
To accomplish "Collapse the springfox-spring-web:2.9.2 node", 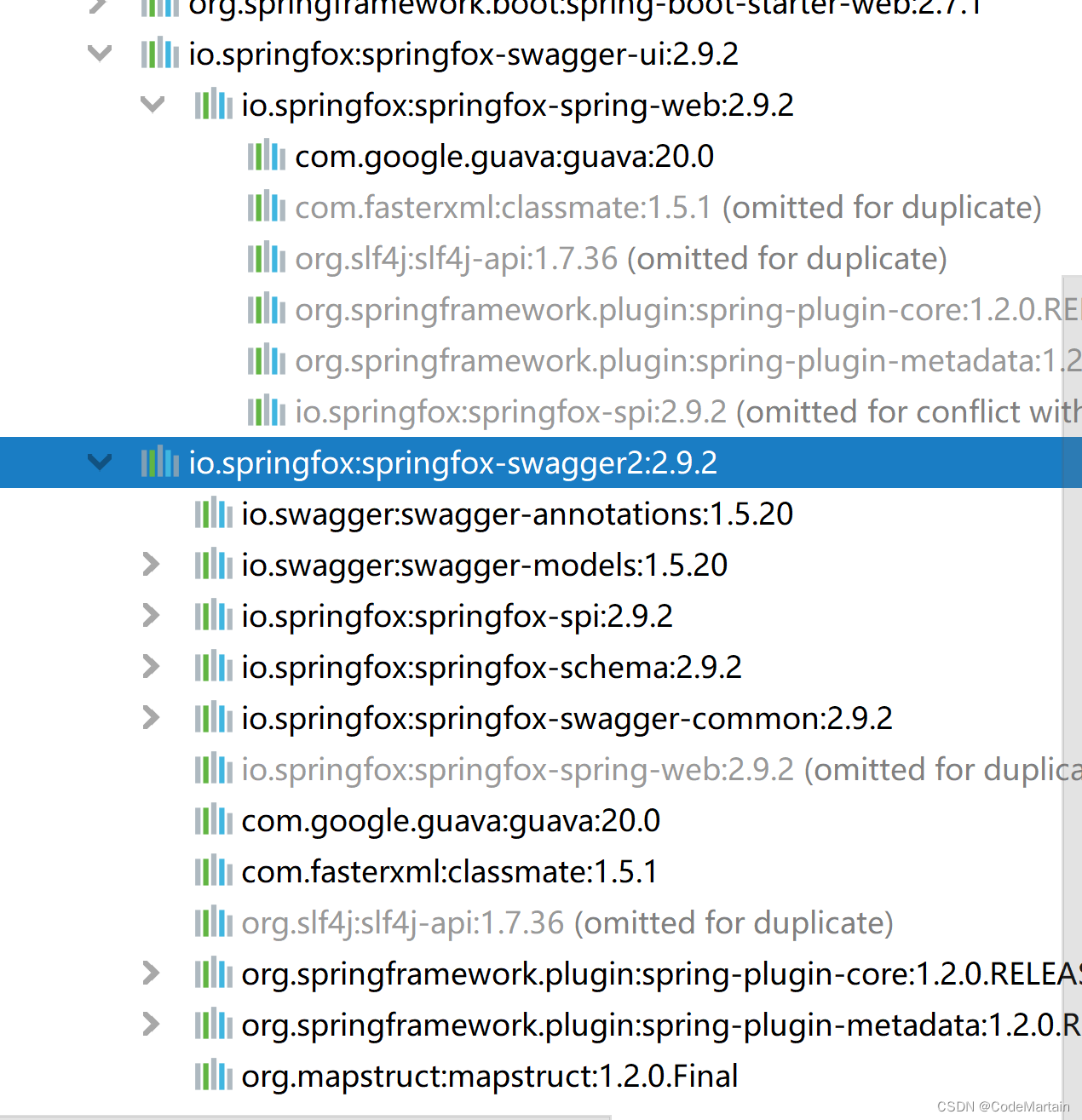I will click(152, 105).
